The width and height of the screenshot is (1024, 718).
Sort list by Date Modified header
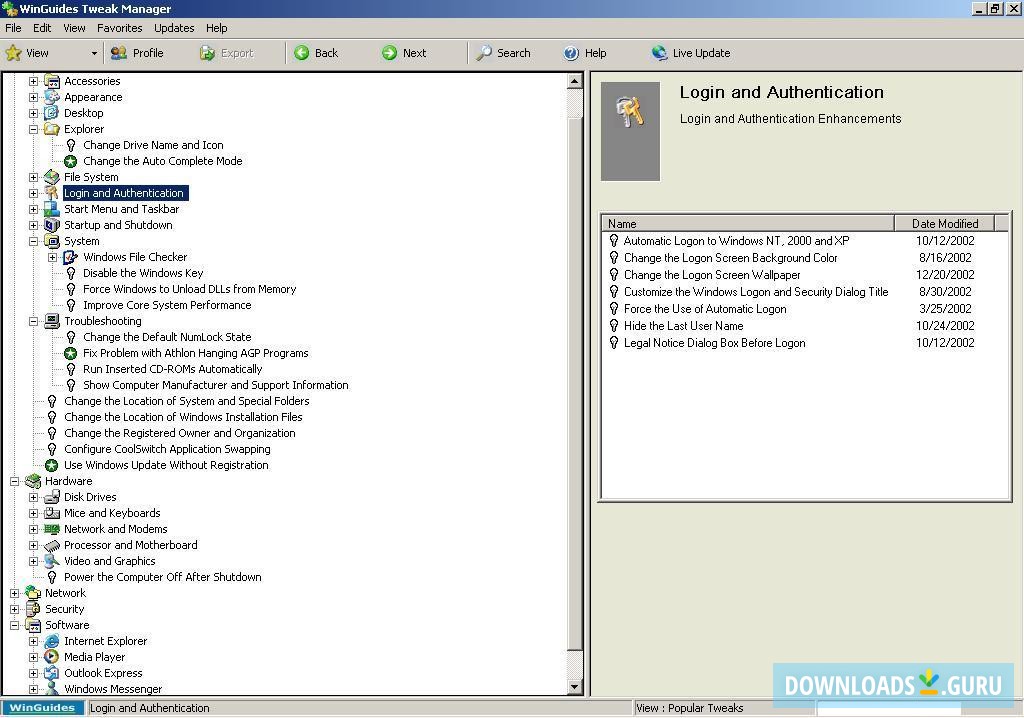pyautogui.click(x=944, y=223)
